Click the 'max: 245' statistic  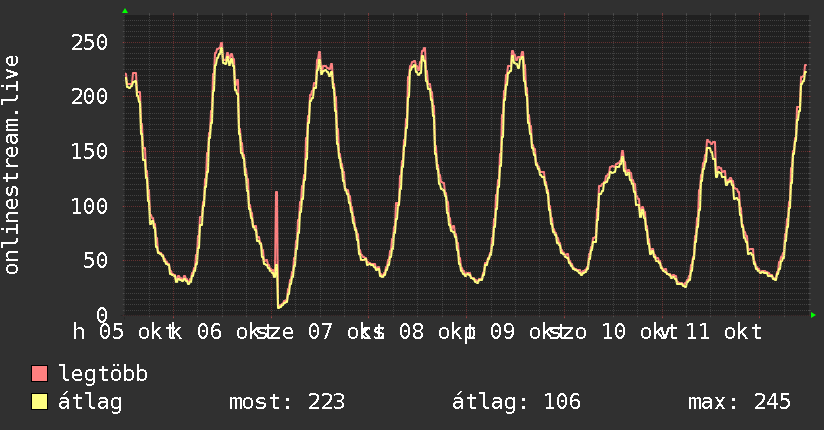[739, 402]
